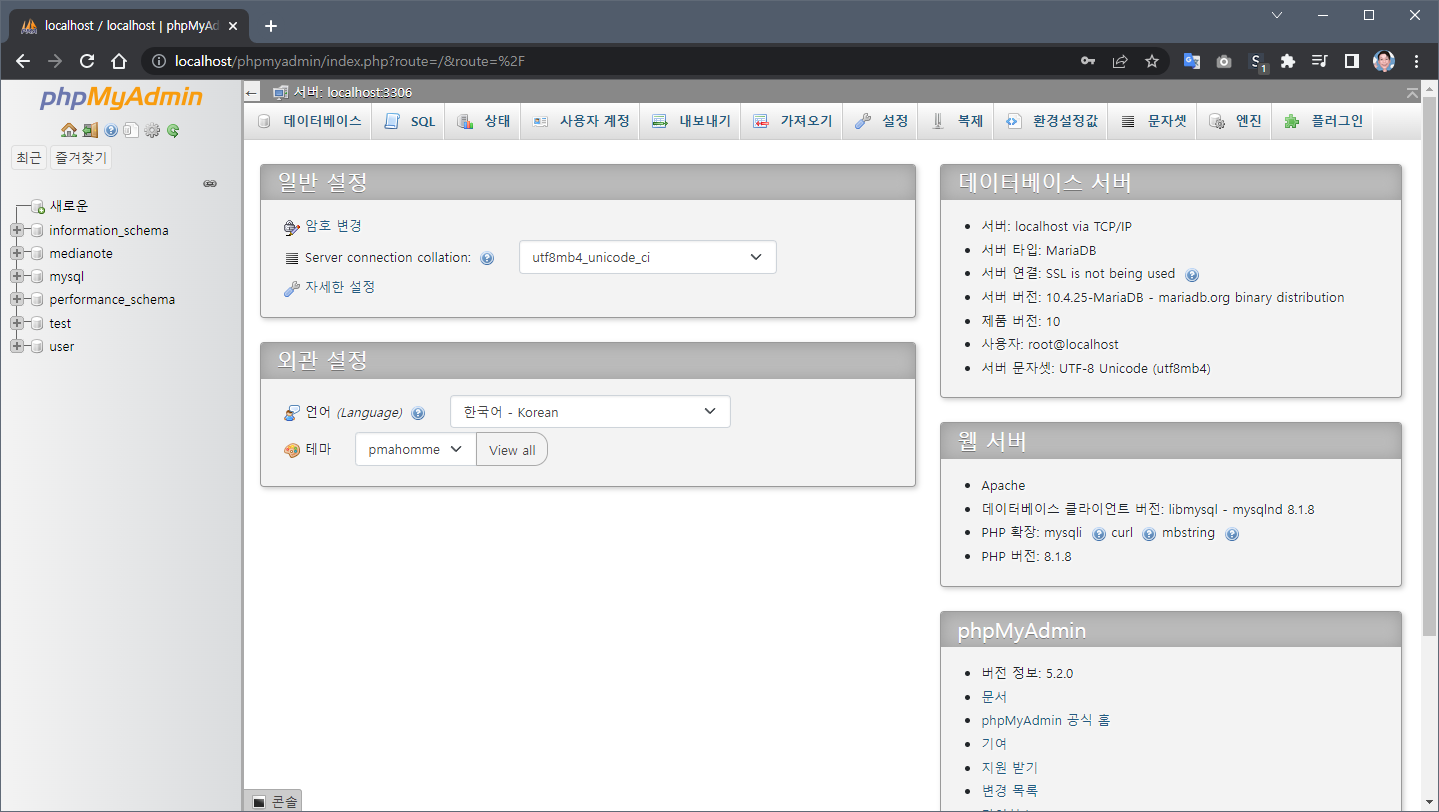1439x812 pixels.
Task: Click help icon next to 언어 (Language)
Action: click(x=418, y=413)
